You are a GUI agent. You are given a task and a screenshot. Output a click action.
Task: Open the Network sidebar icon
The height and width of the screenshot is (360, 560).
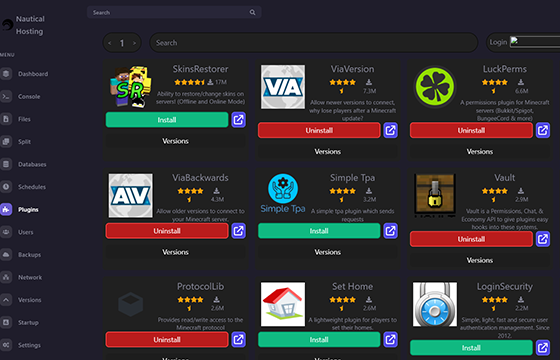6,277
